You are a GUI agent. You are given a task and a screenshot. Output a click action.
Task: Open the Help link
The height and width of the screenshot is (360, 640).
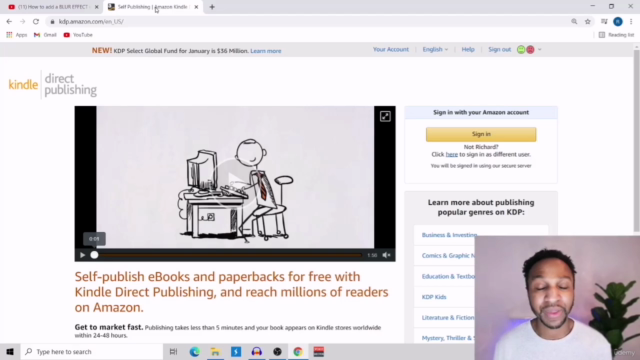468,49
